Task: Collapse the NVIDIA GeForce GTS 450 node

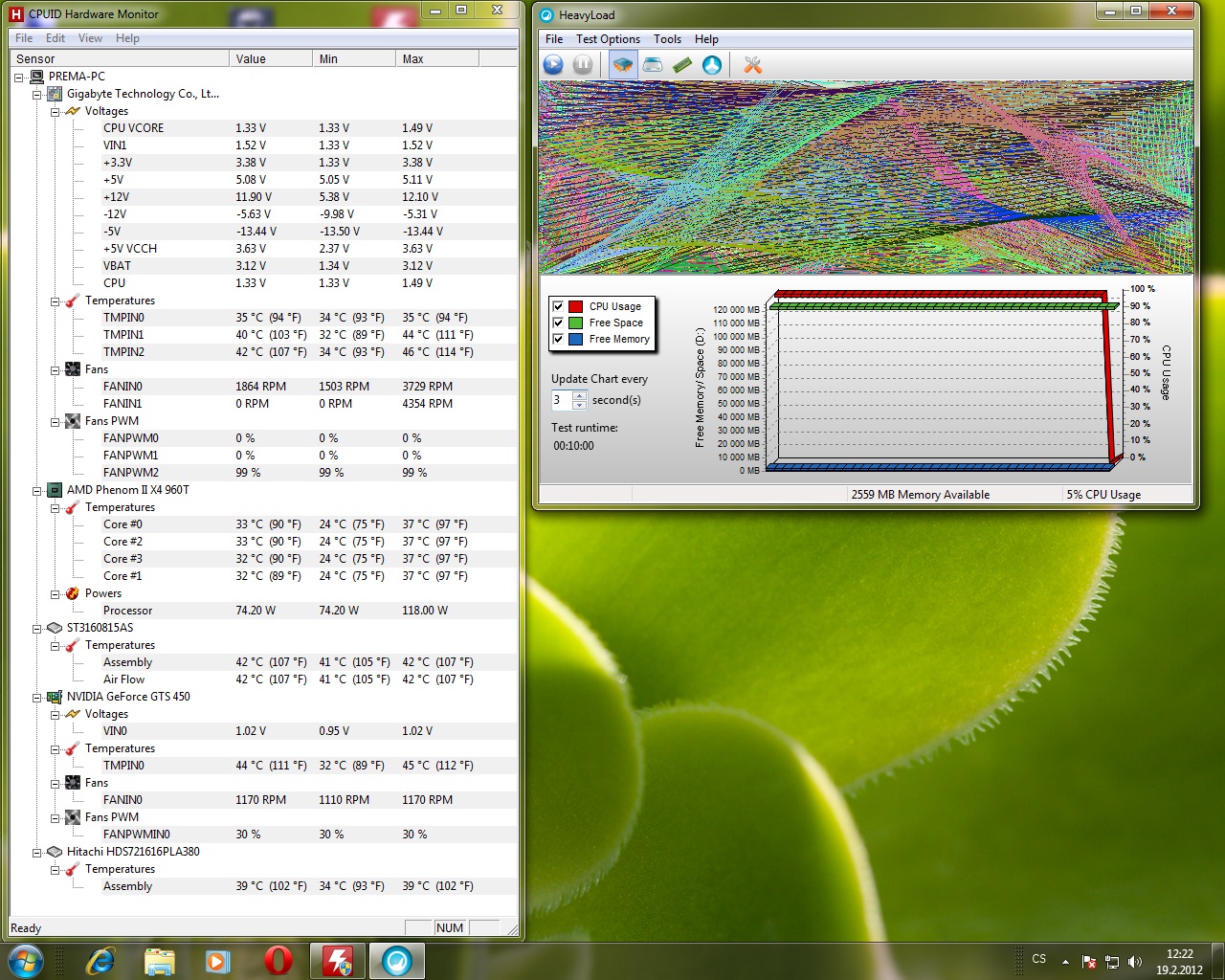Action: [x=37, y=698]
